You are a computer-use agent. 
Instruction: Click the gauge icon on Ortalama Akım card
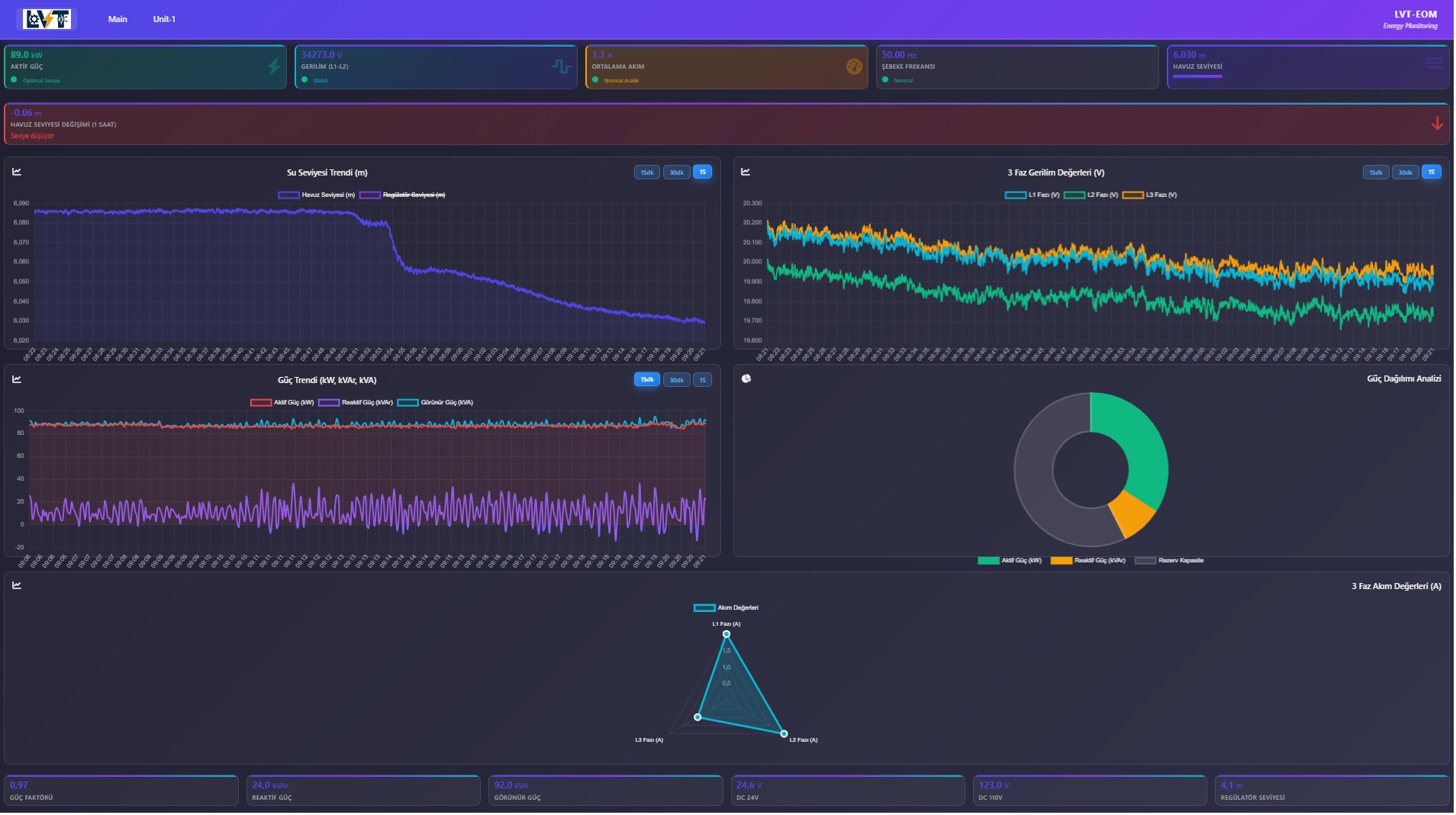855,66
